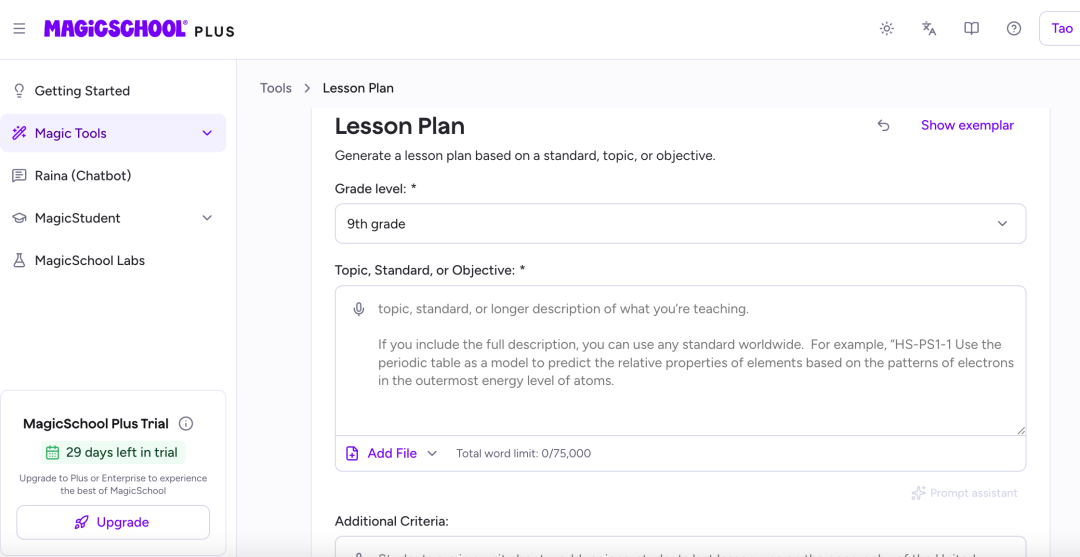The width and height of the screenshot is (1080, 557).
Task: Go to Tools breadcrumb link
Action: pyautogui.click(x=276, y=88)
